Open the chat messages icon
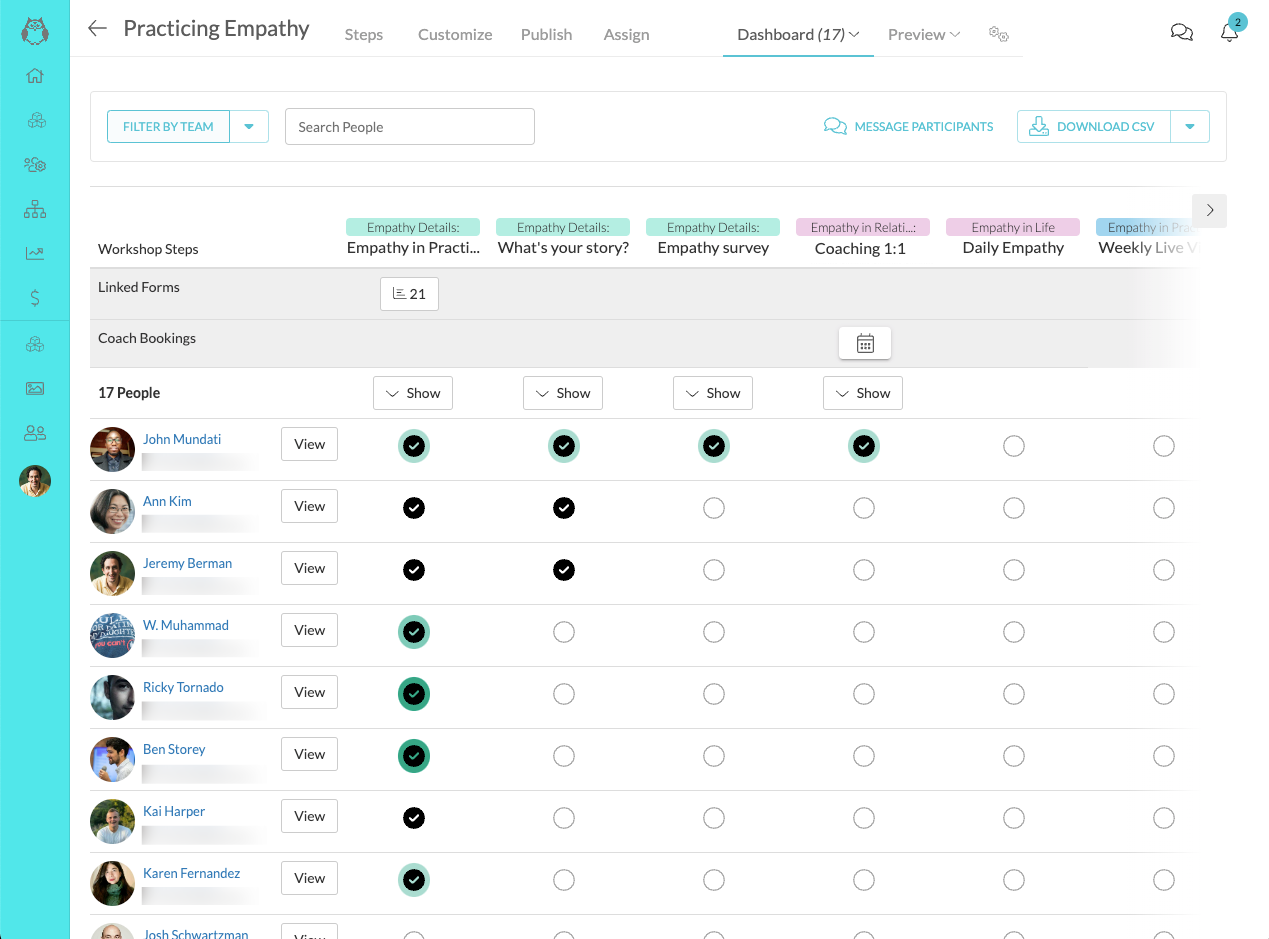The height and width of the screenshot is (939, 1269). click(x=1181, y=33)
